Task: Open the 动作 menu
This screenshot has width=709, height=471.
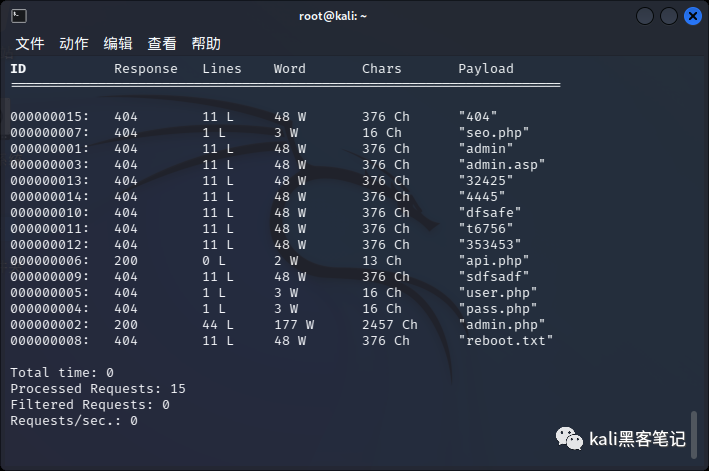Action: 74,44
